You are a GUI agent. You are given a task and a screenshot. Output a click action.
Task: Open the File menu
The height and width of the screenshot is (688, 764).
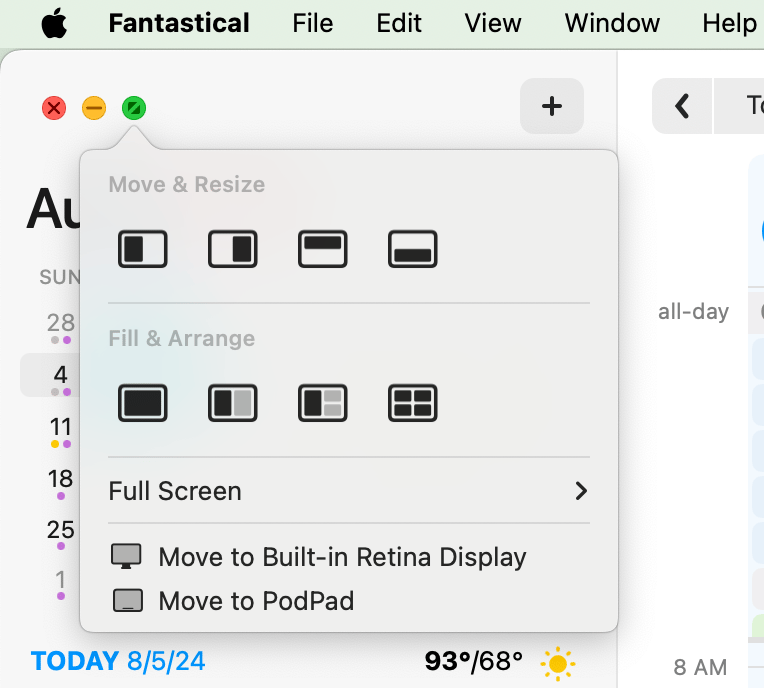coord(313,23)
